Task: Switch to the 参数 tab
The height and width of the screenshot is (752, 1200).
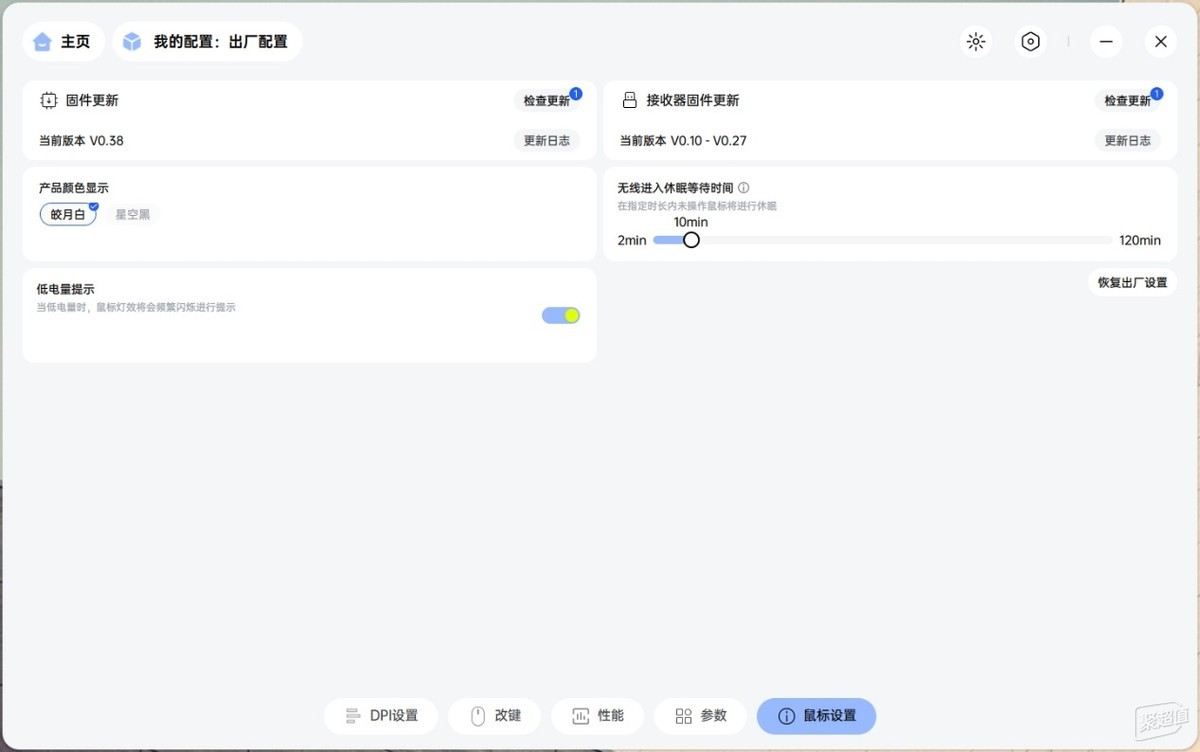Action: (700, 716)
